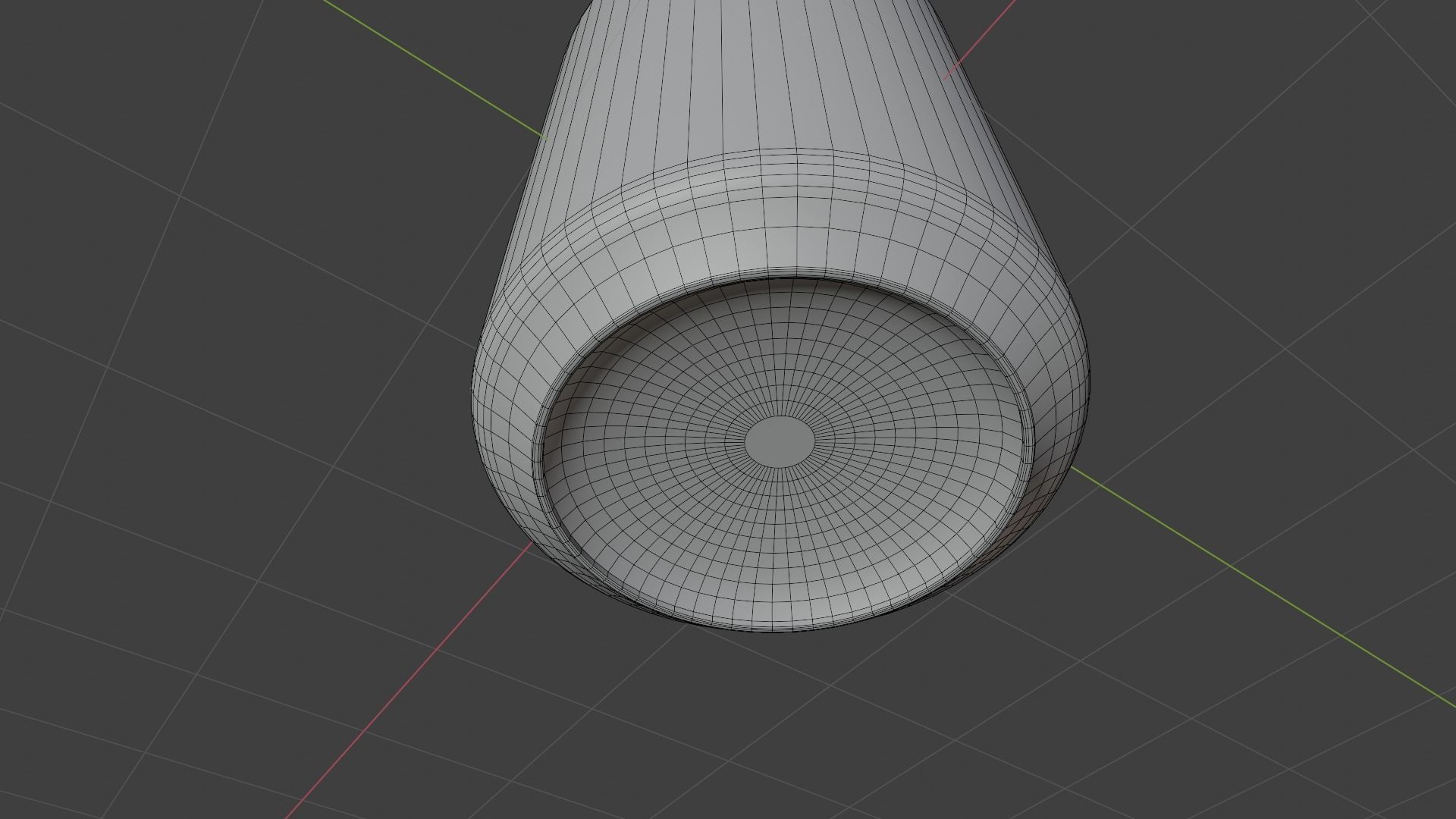The height and width of the screenshot is (819, 1456).
Task: Select the circular center face on mesh bottom
Action: click(x=780, y=440)
